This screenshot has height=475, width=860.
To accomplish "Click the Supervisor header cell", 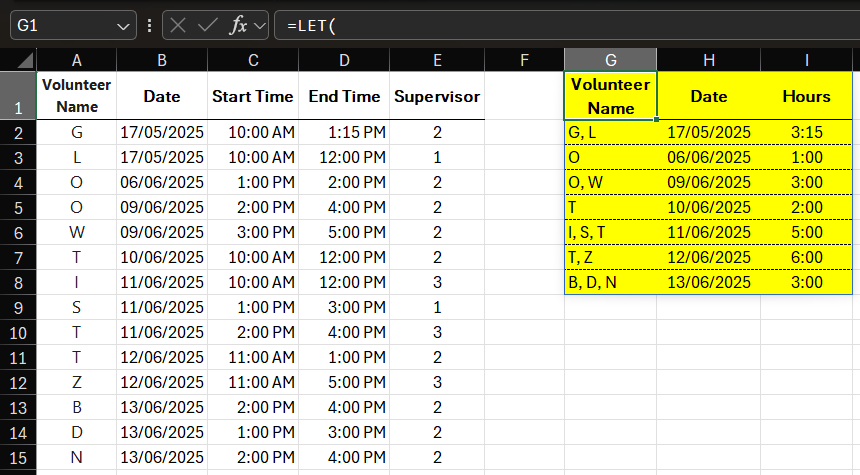I will tap(437, 96).
